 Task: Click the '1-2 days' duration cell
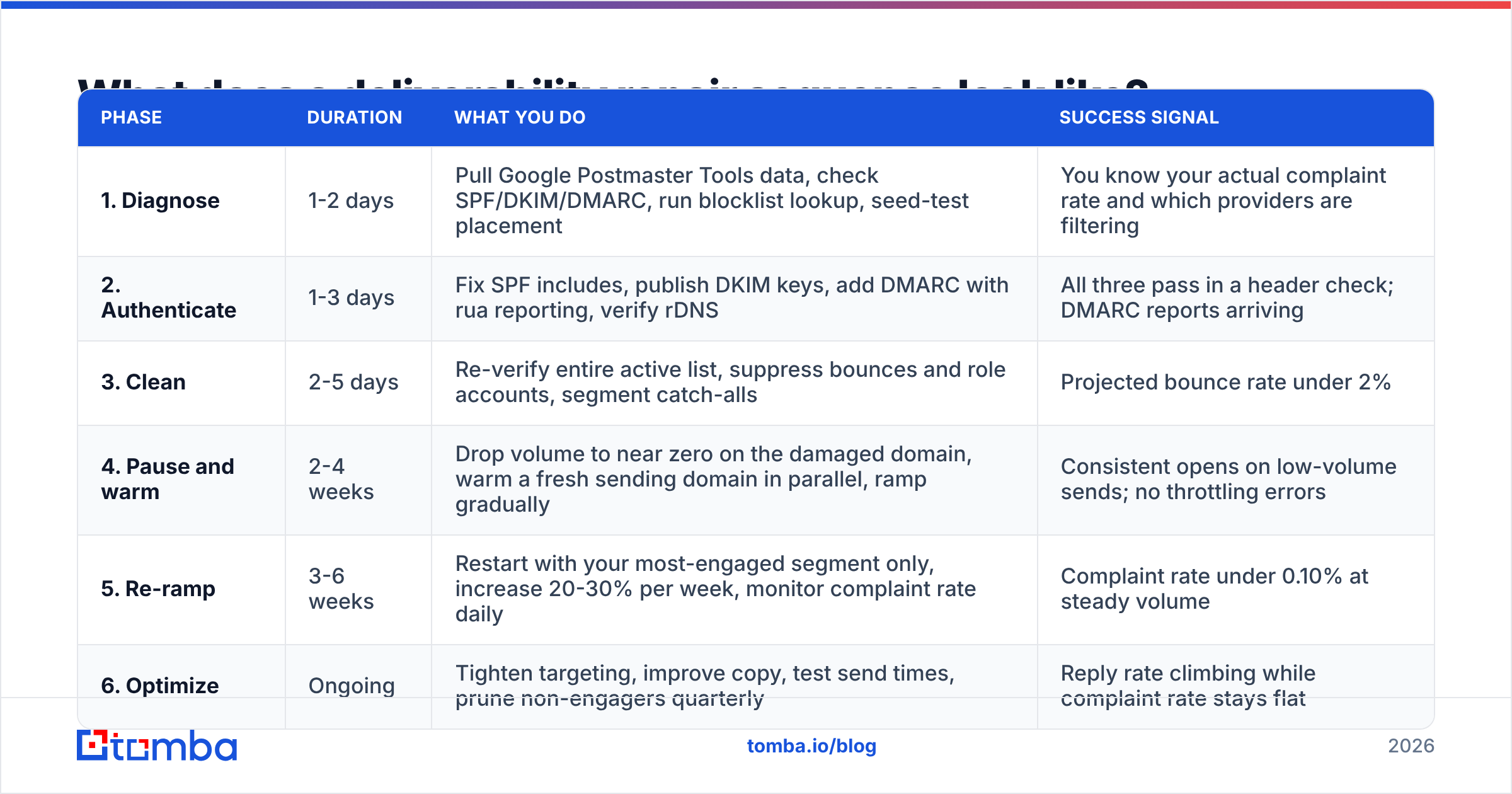(x=358, y=201)
